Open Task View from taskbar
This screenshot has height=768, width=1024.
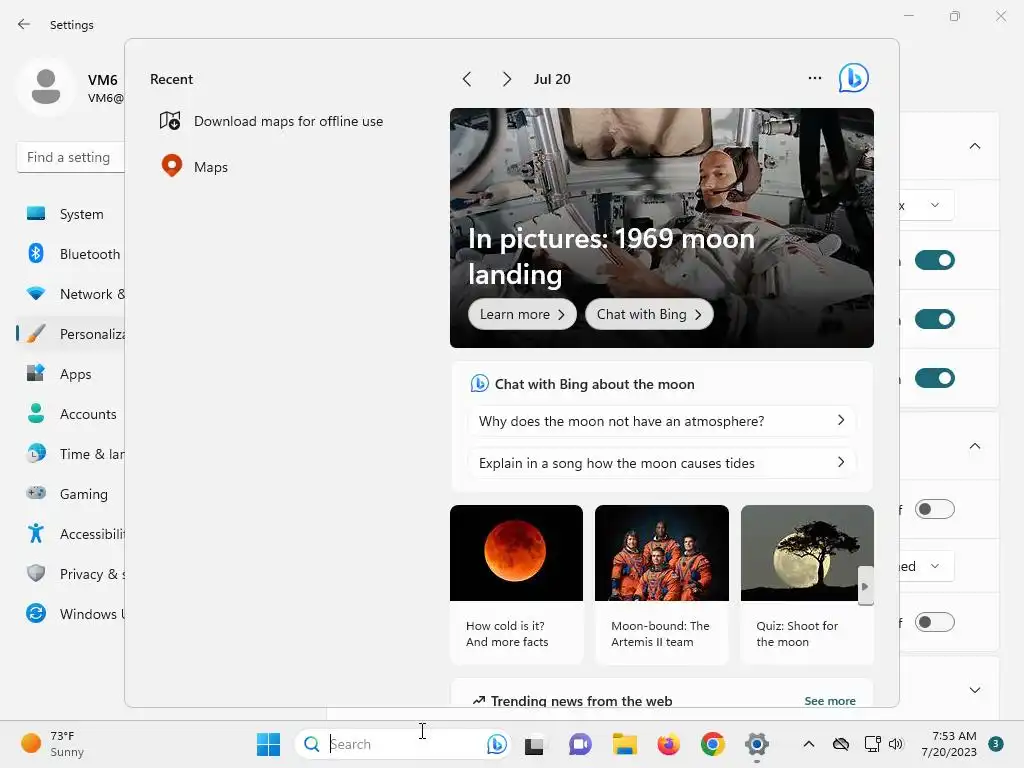[534, 744]
